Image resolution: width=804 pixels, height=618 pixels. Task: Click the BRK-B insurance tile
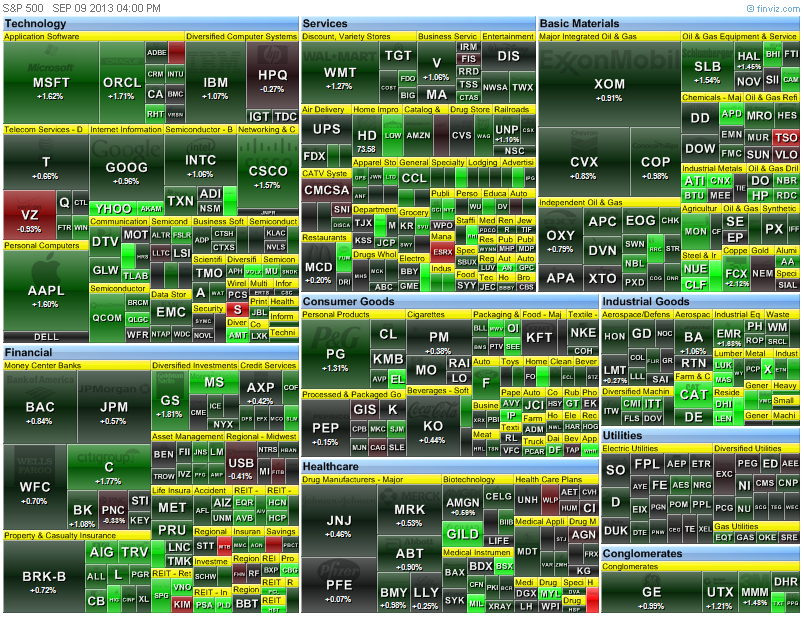pyautogui.click(x=44, y=577)
